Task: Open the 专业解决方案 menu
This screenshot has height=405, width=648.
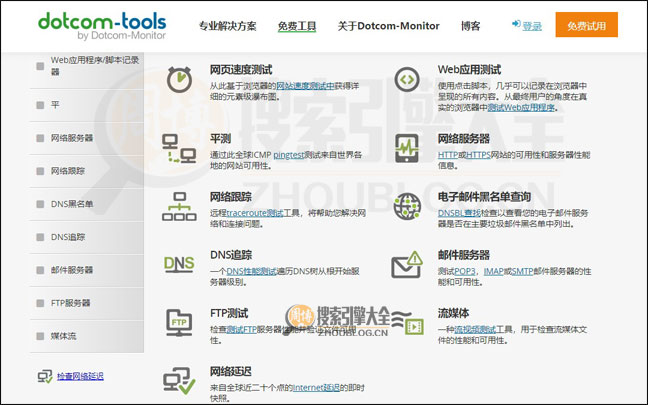Action: pyautogui.click(x=227, y=26)
